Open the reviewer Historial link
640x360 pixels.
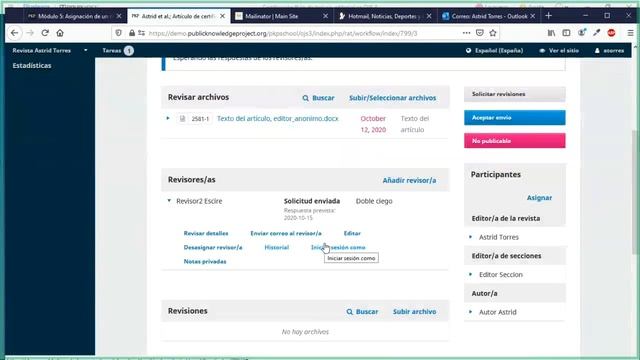pyautogui.click(x=276, y=247)
